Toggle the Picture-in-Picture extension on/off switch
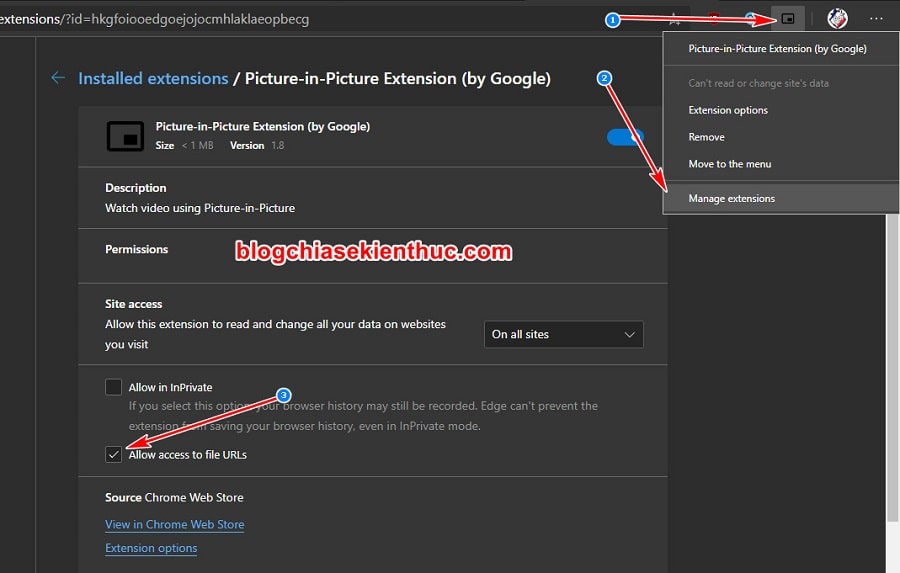This screenshot has height=573, width=900. pyautogui.click(x=625, y=137)
